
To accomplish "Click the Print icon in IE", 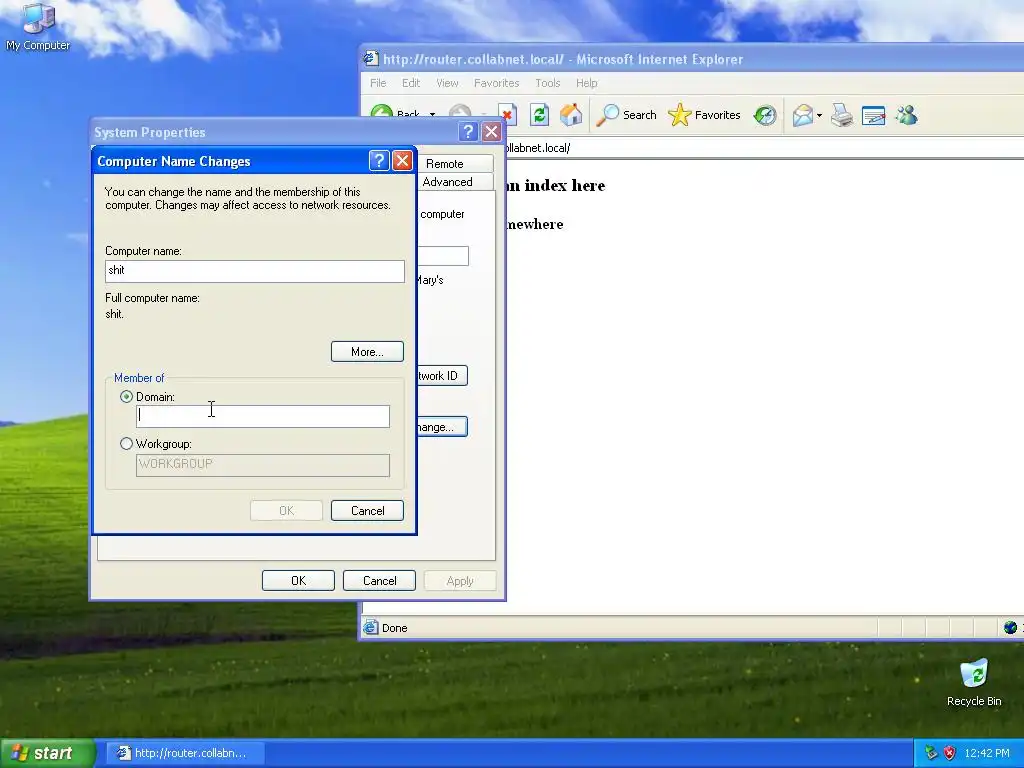I will [x=842, y=116].
